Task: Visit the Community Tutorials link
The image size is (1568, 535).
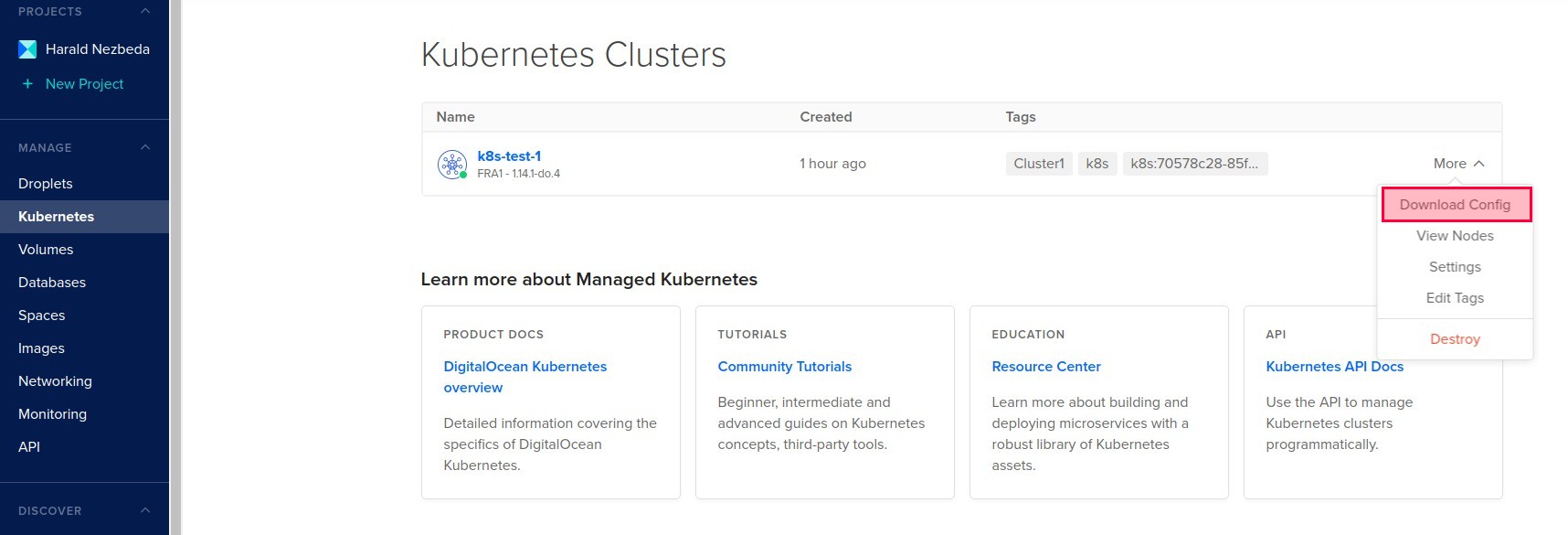Action: tap(784, 367)
